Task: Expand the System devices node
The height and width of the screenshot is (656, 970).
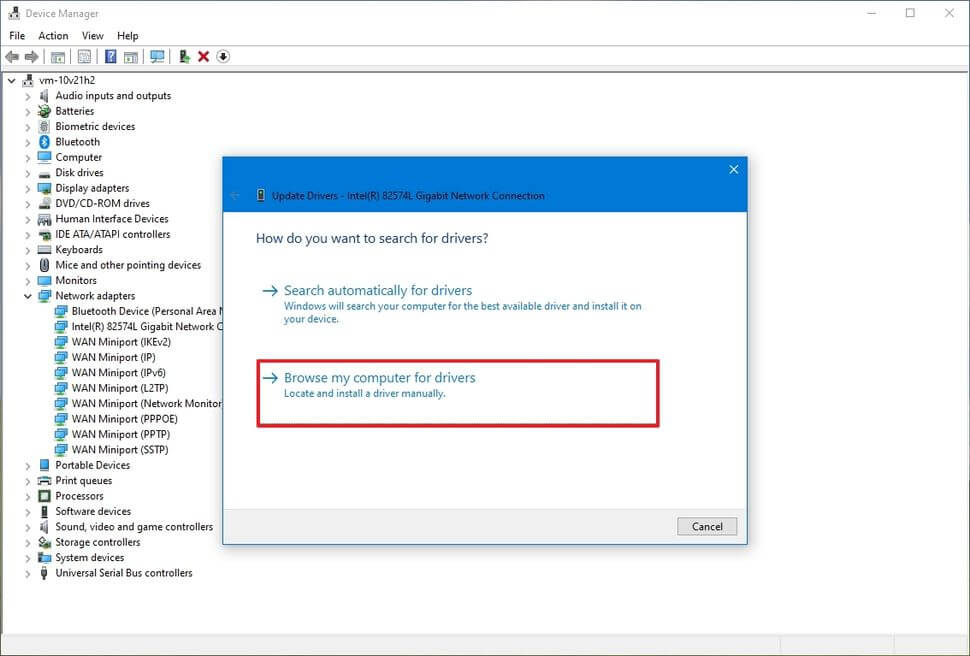Action: click(x=28, y=558)
